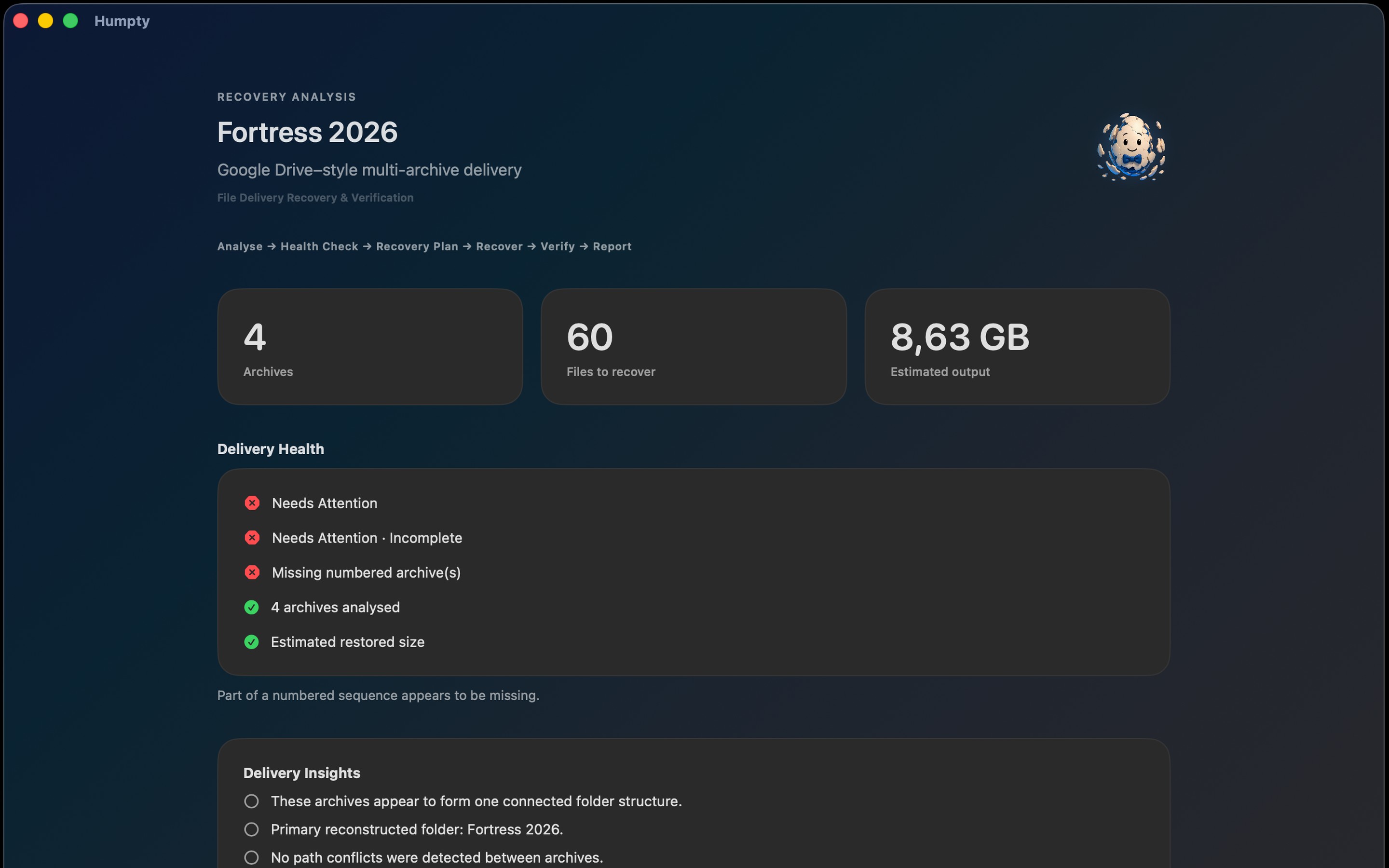Go to the Health Check step
The height and width of the screenshot is (868, 1389).
click(319, 246)
